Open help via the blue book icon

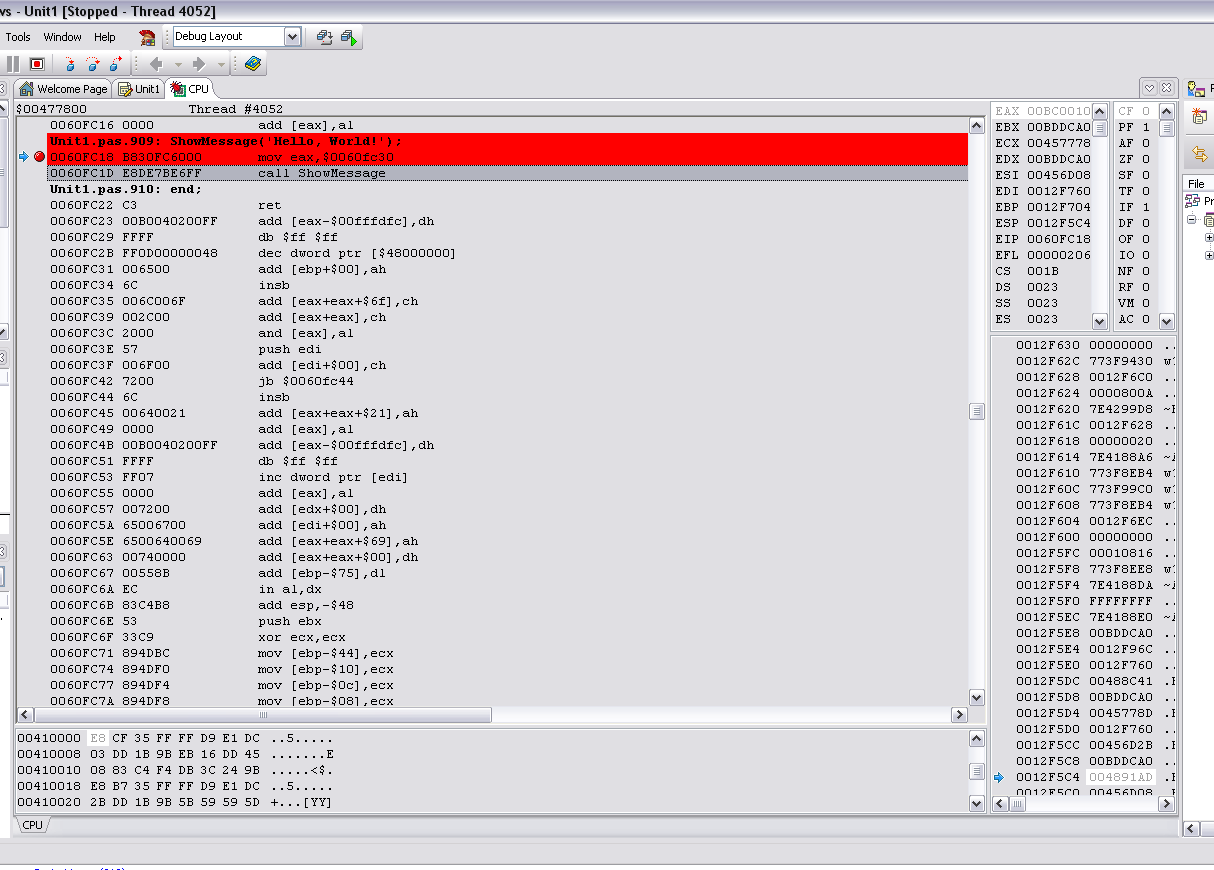pos(252,64)
